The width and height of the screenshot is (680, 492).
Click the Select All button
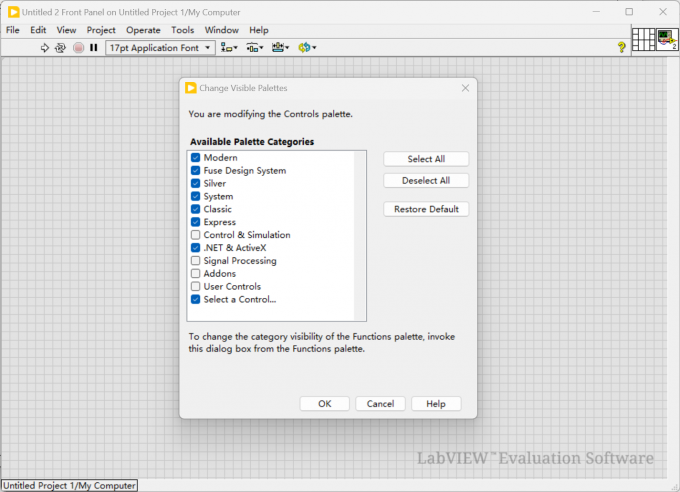click(426, 159)
